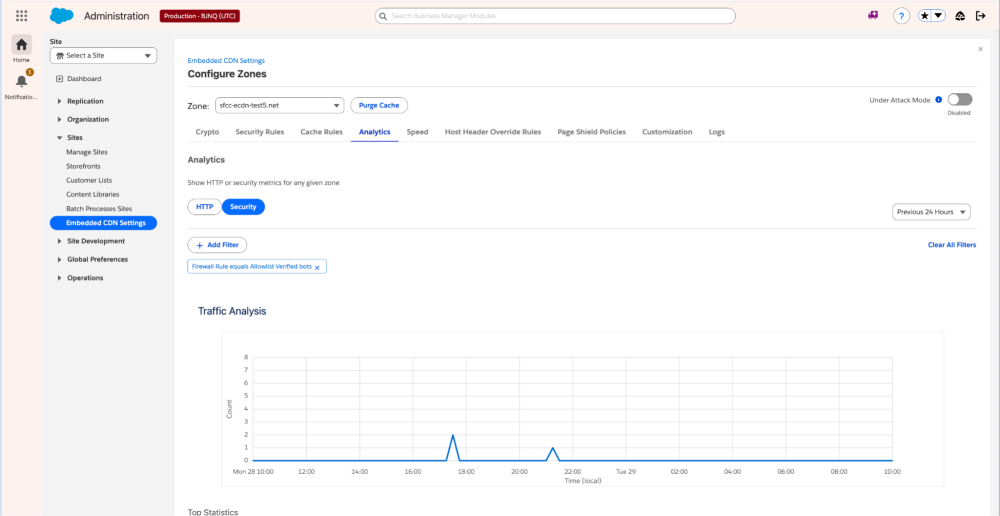Open Content Libraries in sidebar

click(92, 195)
